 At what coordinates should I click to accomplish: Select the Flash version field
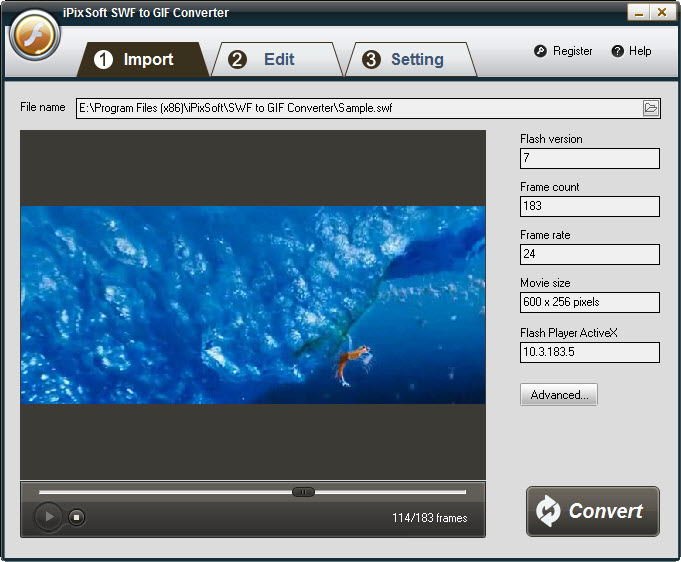coord(589,158)
